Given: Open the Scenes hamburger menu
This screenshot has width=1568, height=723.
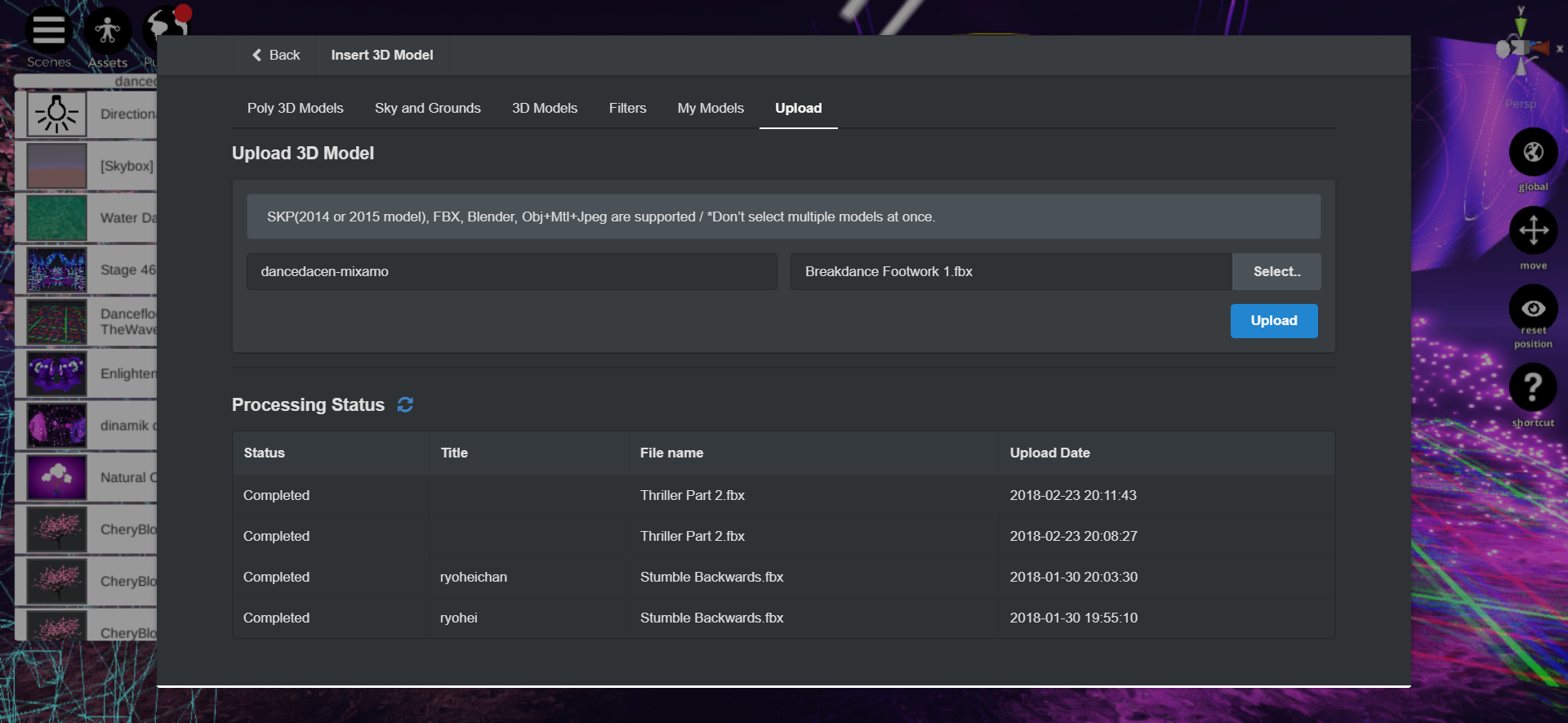Looking at the screenshot, I should coord(48,31).
